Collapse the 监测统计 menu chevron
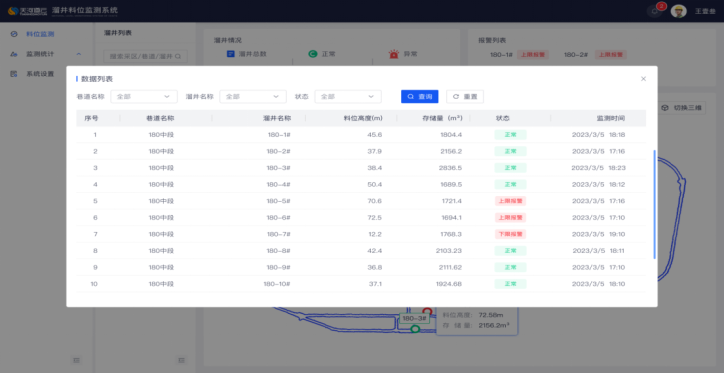 coord(78,54)
